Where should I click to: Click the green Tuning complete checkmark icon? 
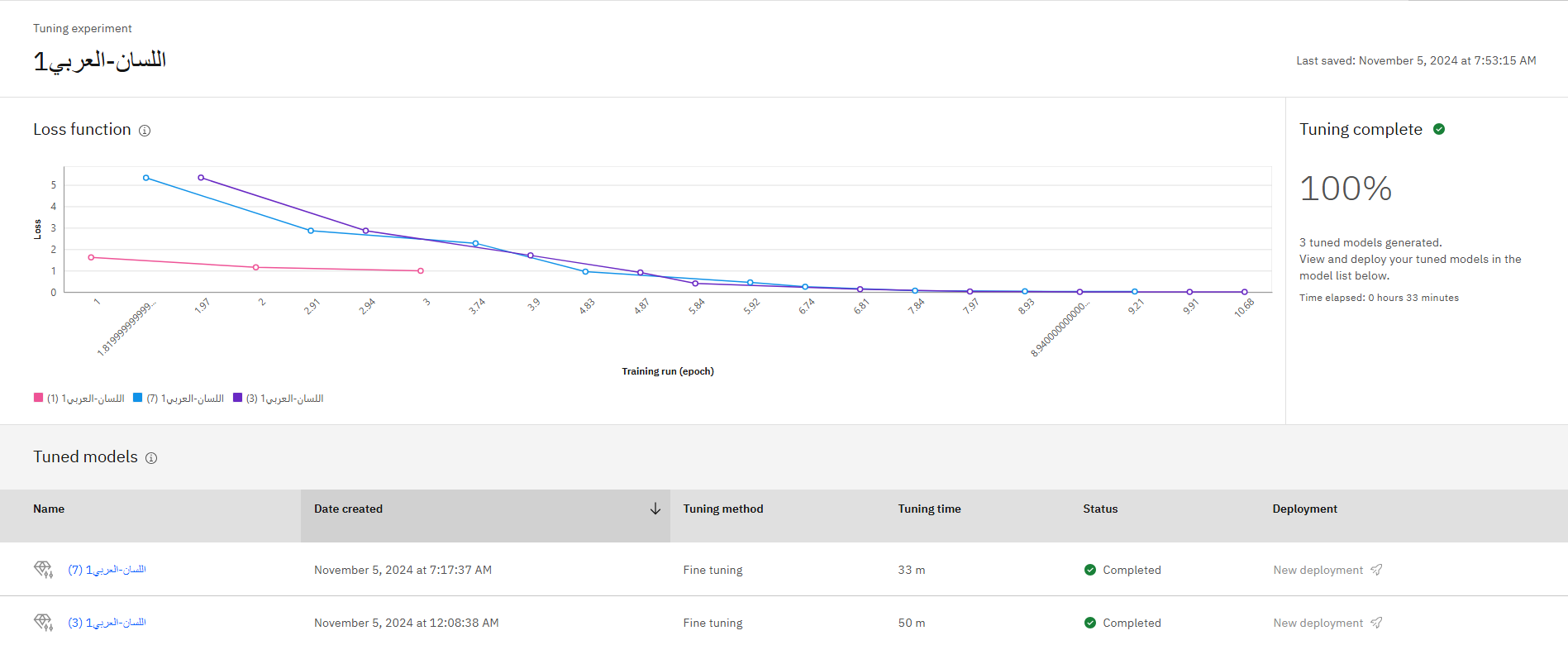[1439, 129]
